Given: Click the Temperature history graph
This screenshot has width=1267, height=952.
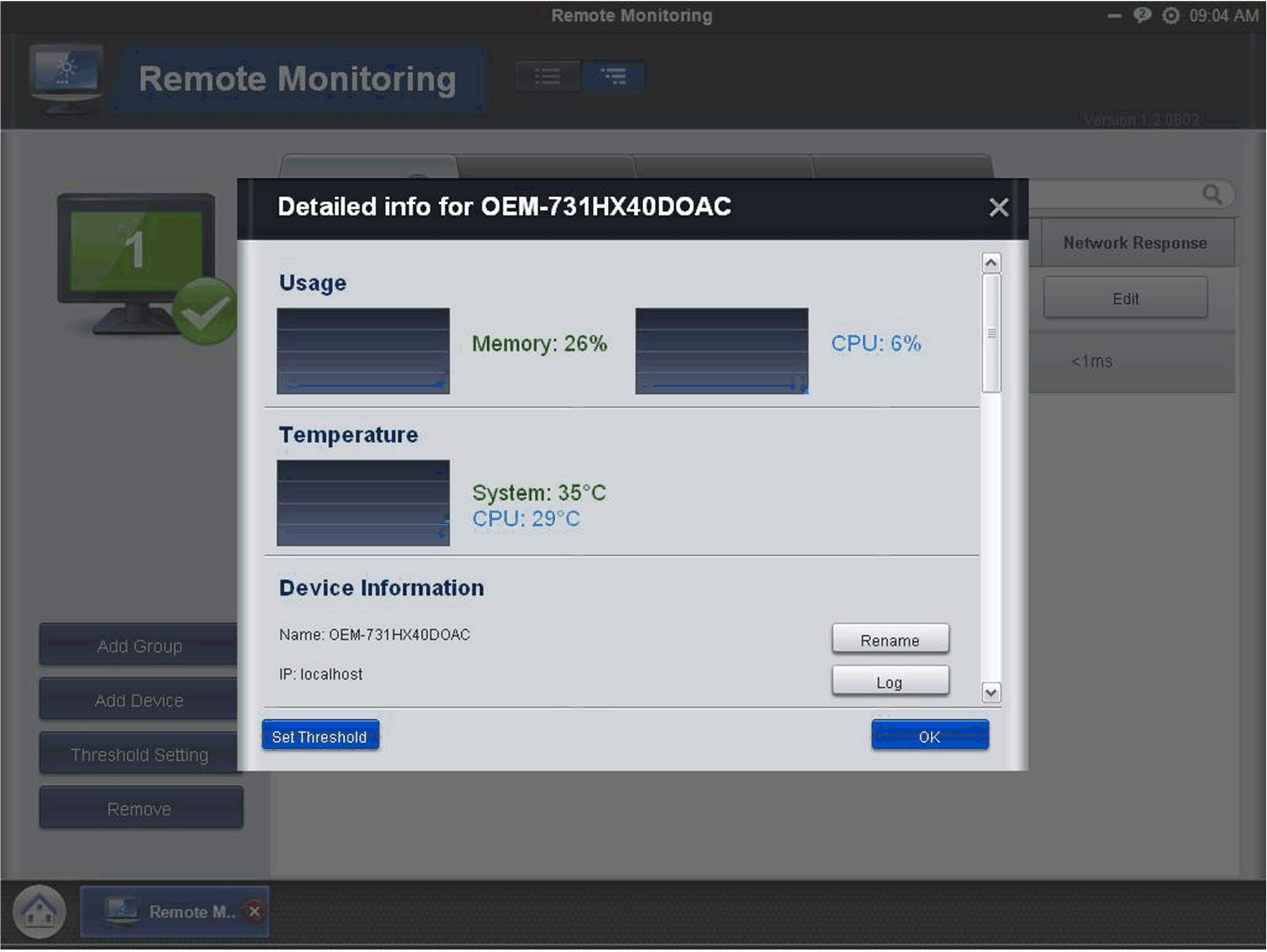Looking at the screenshot, I should coord(363,503).
